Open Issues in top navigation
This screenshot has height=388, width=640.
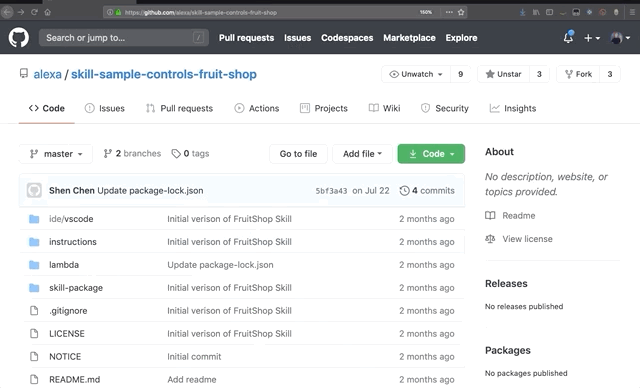coord(298,38)
